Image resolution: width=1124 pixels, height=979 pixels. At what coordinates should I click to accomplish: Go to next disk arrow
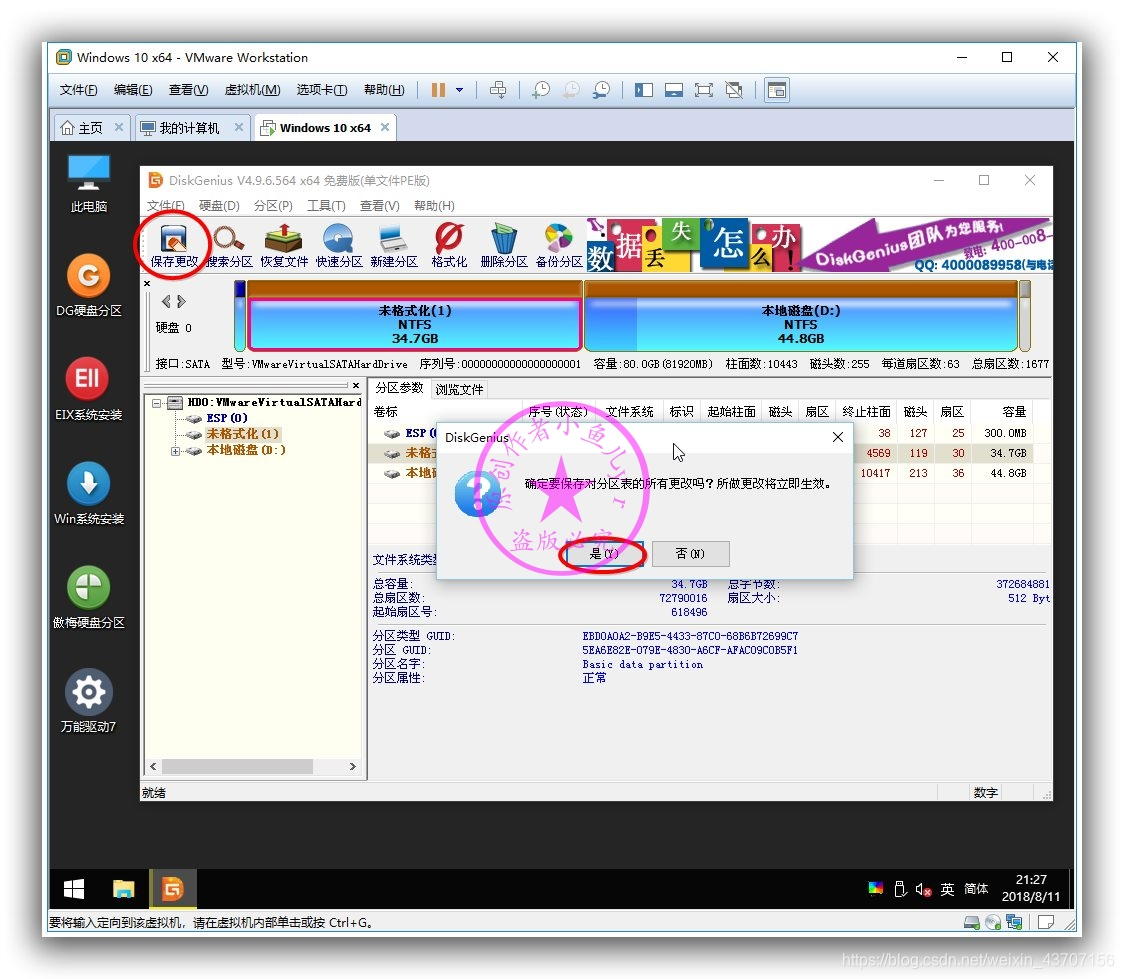click(181, 301)
